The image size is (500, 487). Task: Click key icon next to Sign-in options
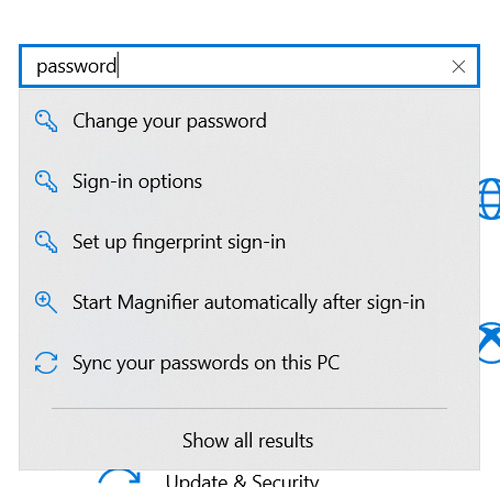click(46, 182)
